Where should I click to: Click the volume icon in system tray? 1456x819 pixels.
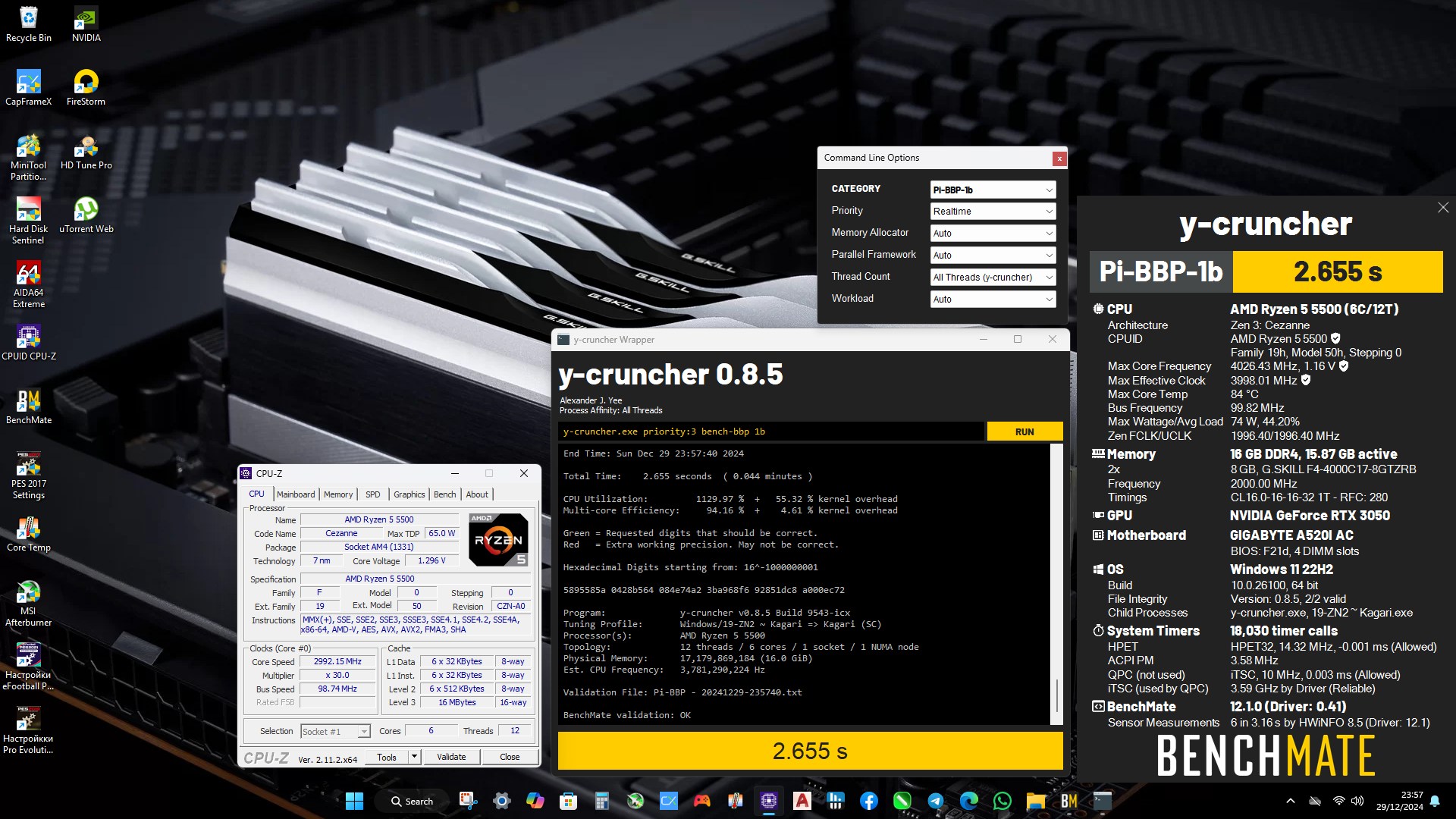(x=1357, y=801)
